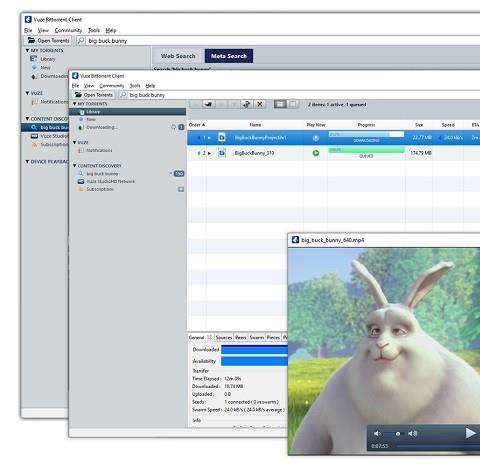Click the spinner icon beside Downloading...
Screen dimensions: 480x475
(173, 127)
